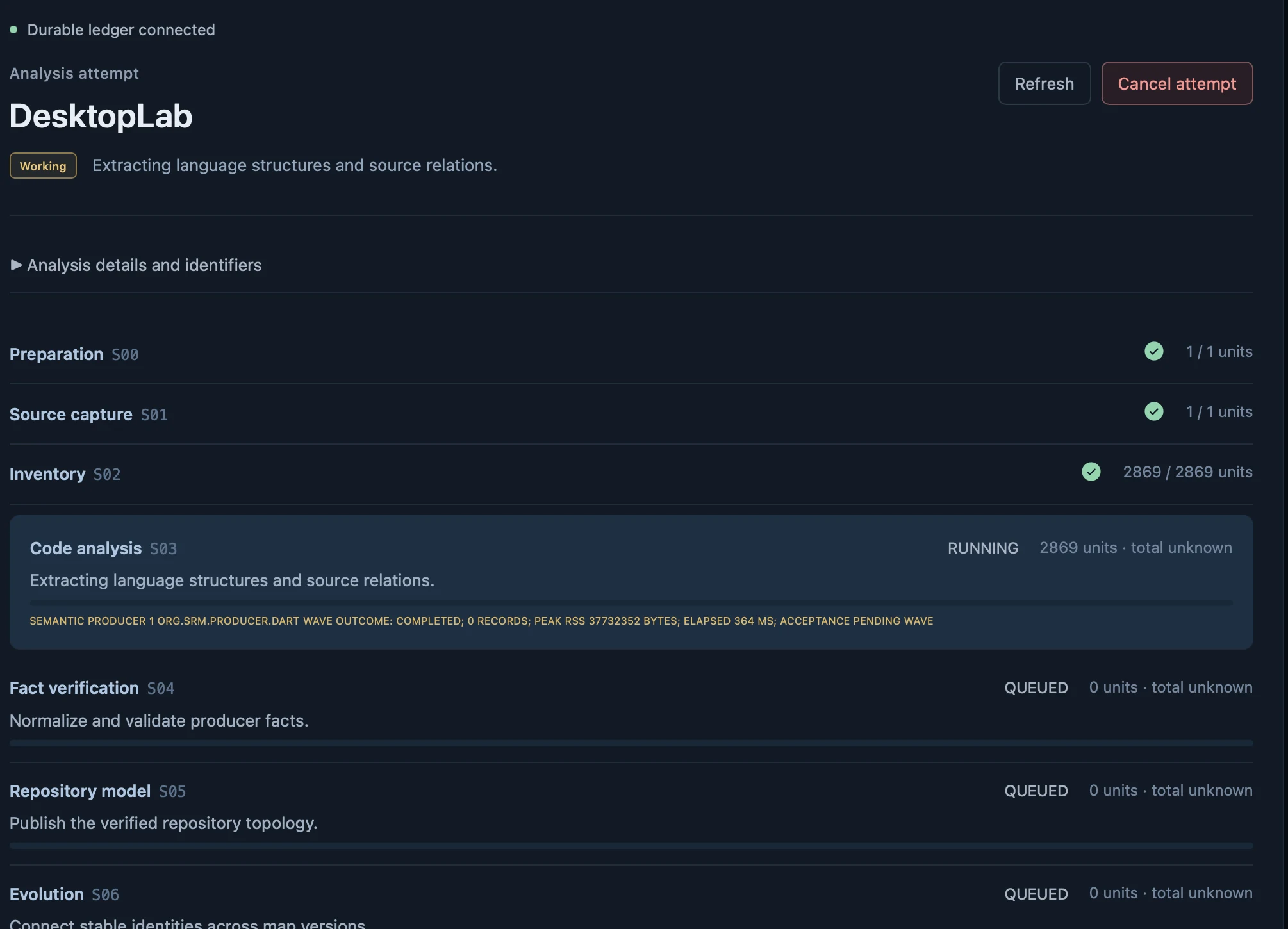Click Durable ledger connected status text

121,29
